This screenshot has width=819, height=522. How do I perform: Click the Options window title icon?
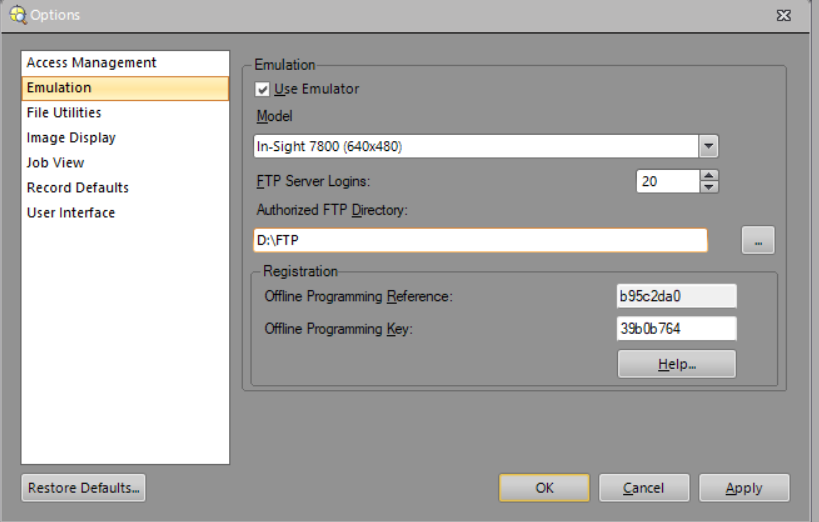click(18, 15)
